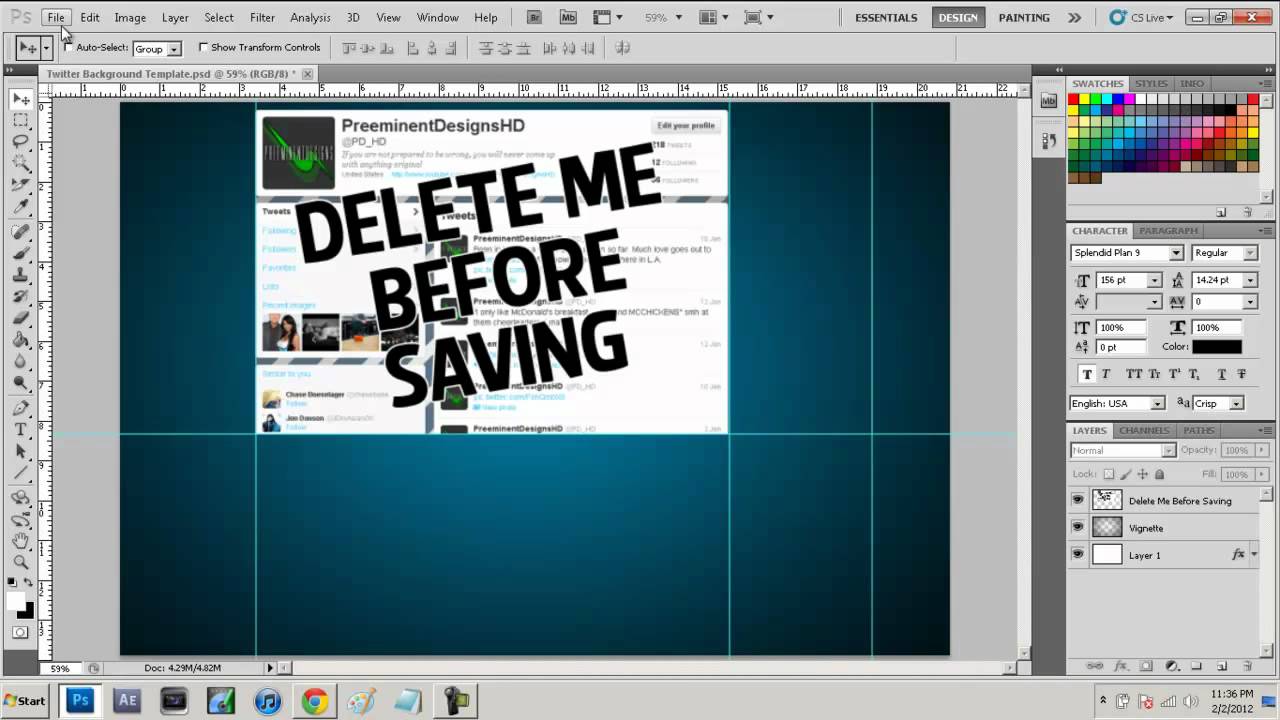Toggle Faux Bold in Character panel

tap(1088, 374)
